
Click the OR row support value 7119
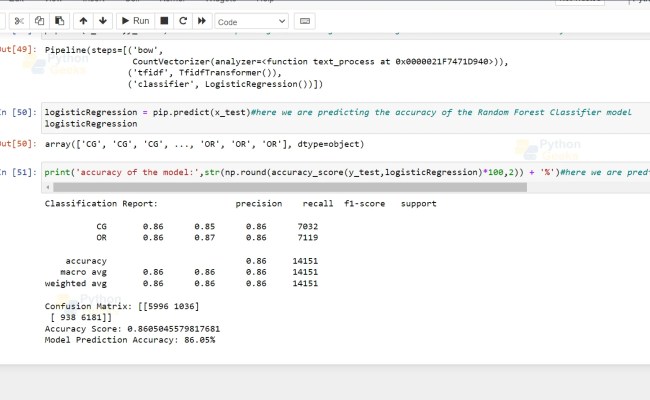pos(308,238)
